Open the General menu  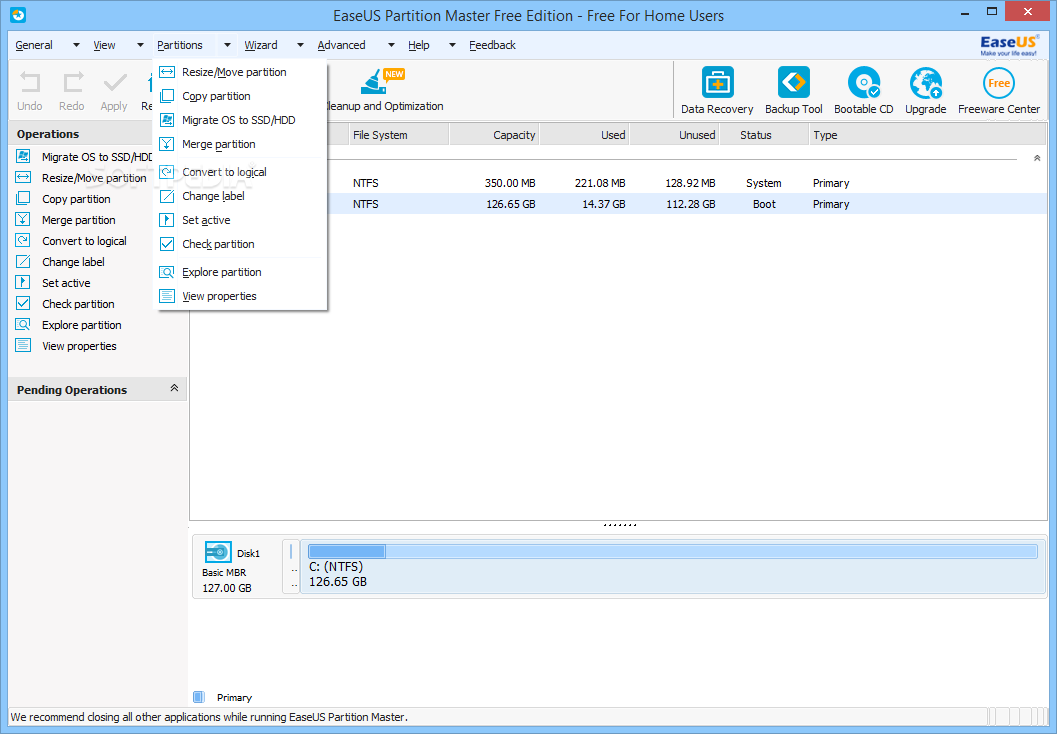click(x=34, y=45)
